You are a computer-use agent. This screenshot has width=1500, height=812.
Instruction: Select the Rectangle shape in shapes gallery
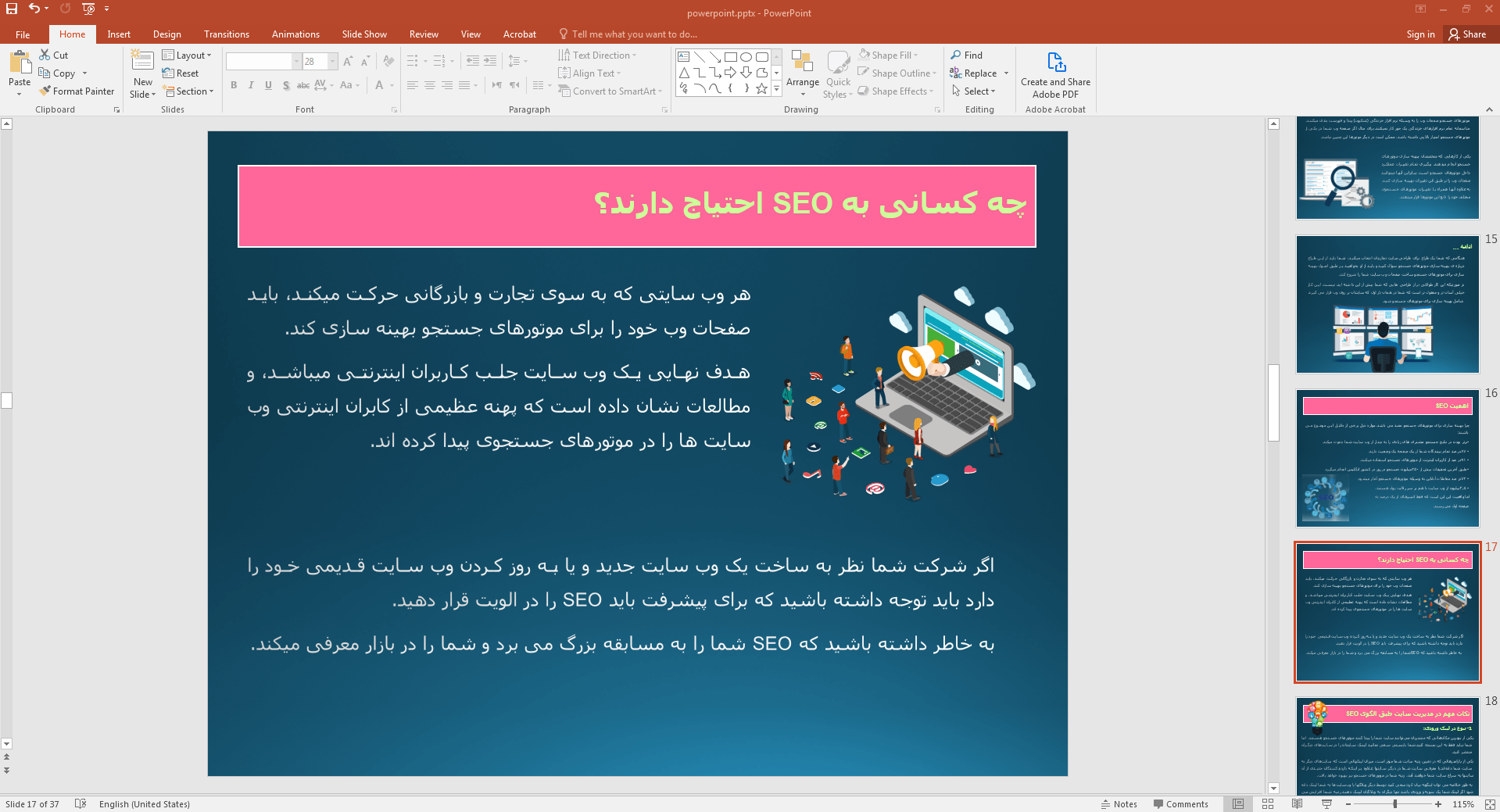[x=731, y=57]
